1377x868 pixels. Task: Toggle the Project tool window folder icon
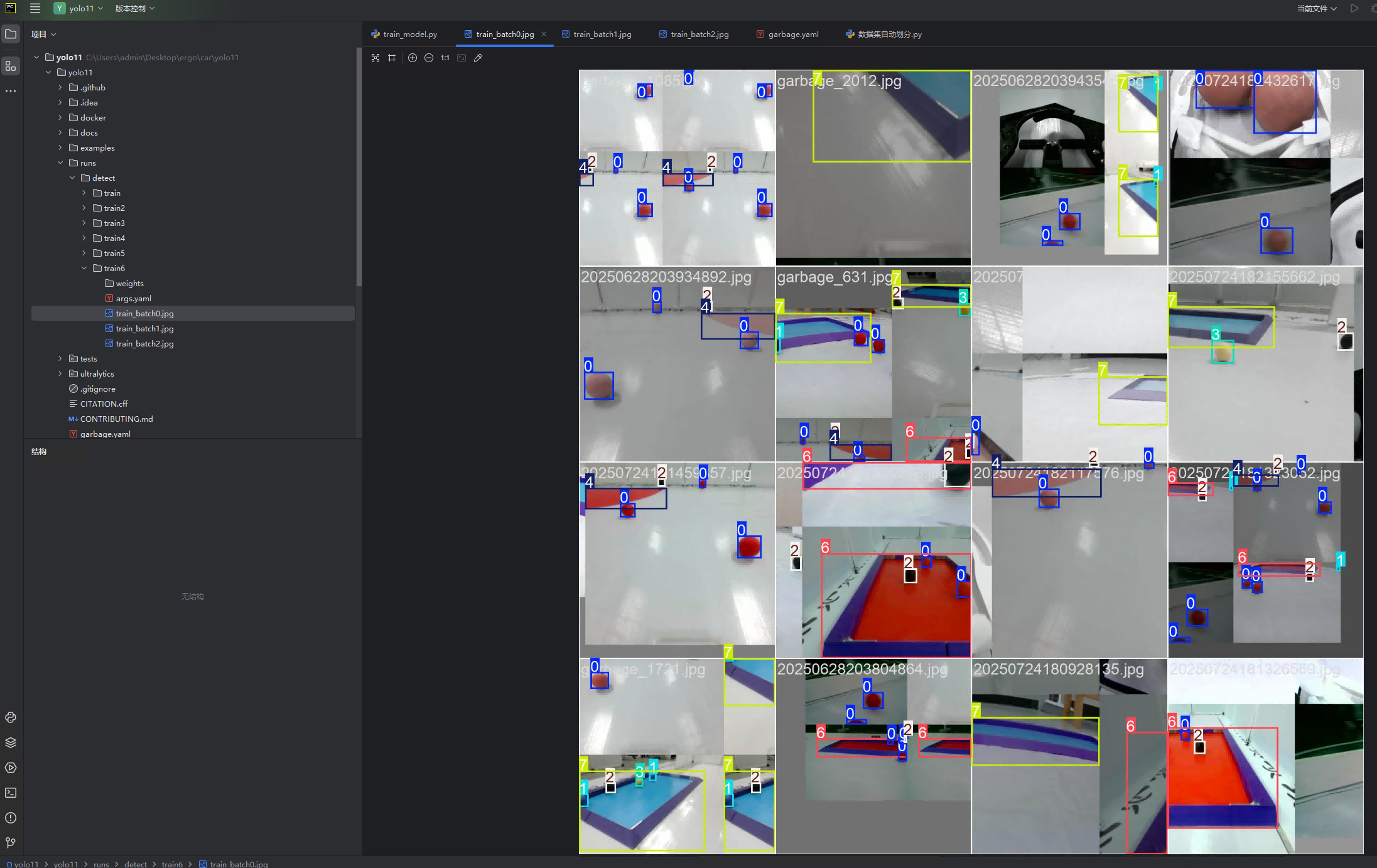11,34
